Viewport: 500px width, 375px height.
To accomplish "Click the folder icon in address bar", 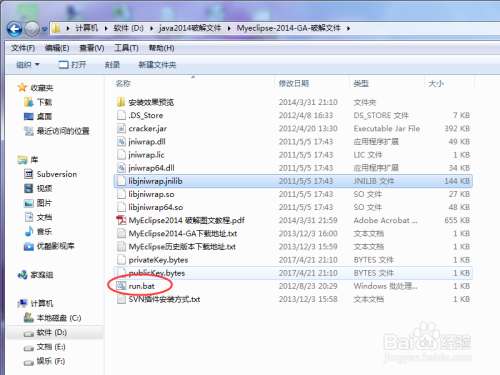I will pyautogui.click(x=56, y=28).
